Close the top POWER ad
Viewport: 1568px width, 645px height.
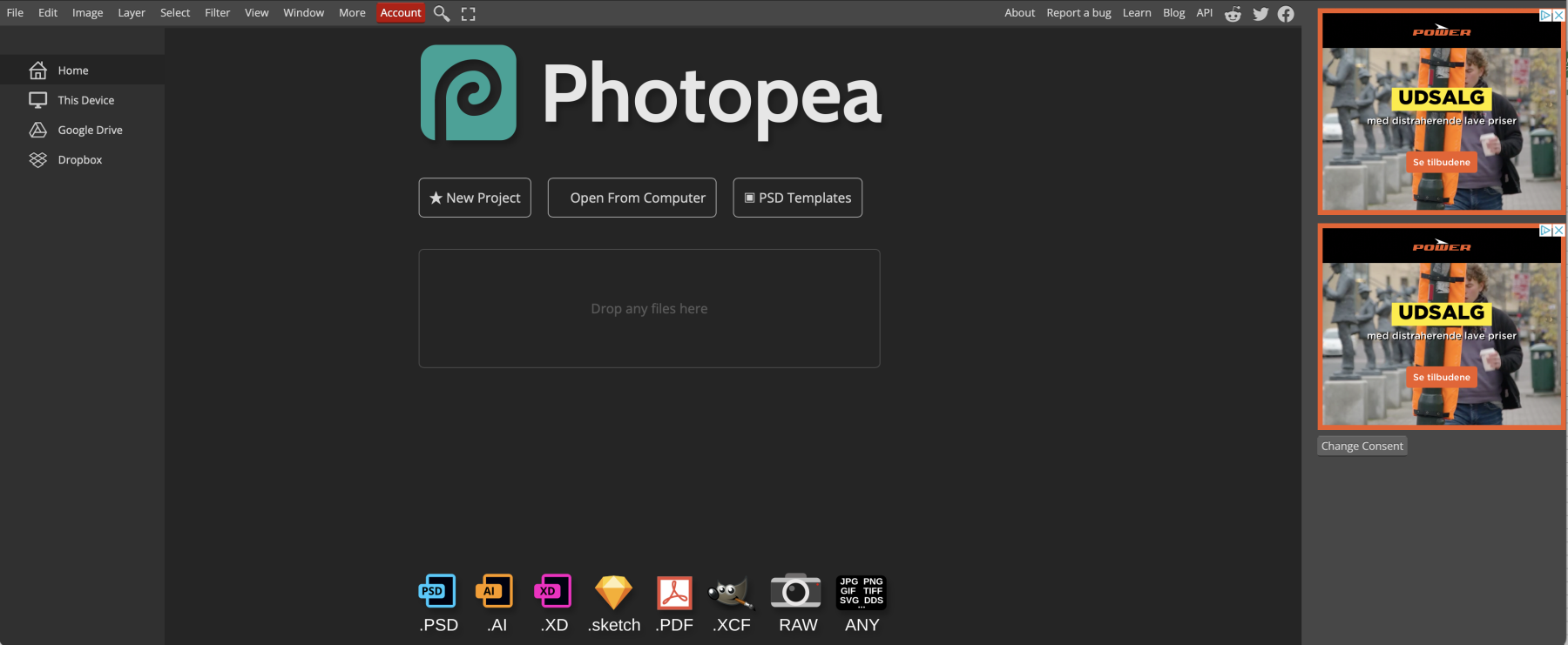point(1559,16)
